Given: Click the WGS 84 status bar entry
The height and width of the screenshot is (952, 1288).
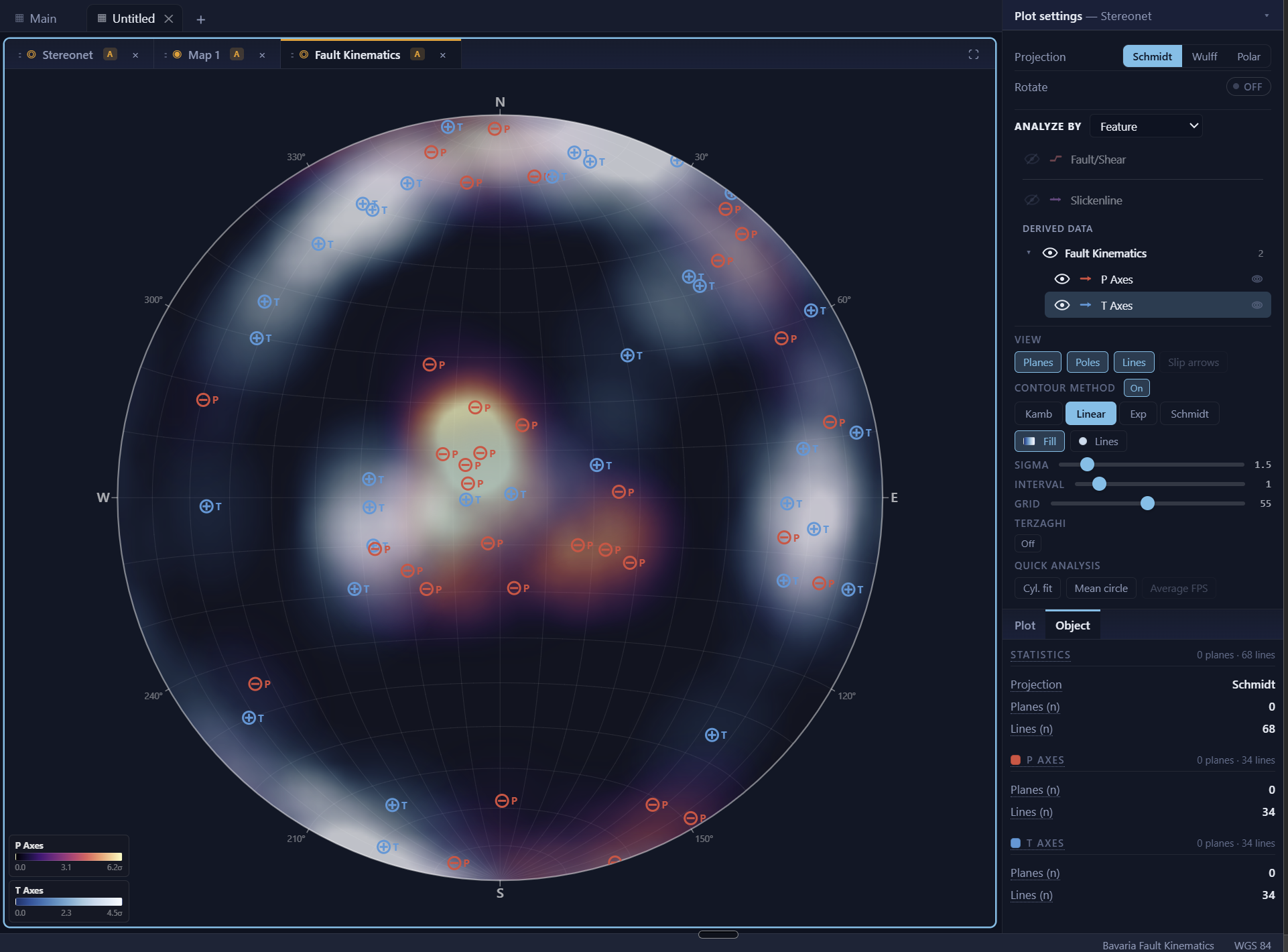Looking at the screenshot, I should pyautogui.click(x=1252, y=945).
